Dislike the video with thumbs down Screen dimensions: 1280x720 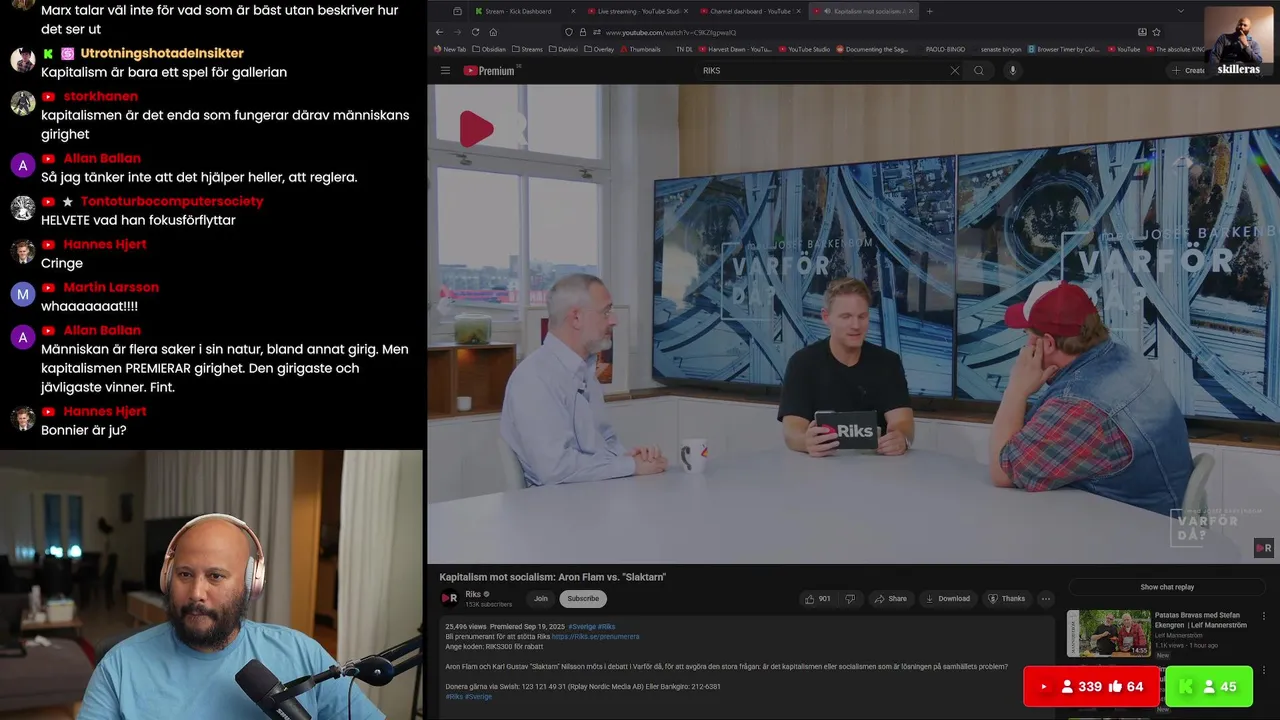[850, 599]
